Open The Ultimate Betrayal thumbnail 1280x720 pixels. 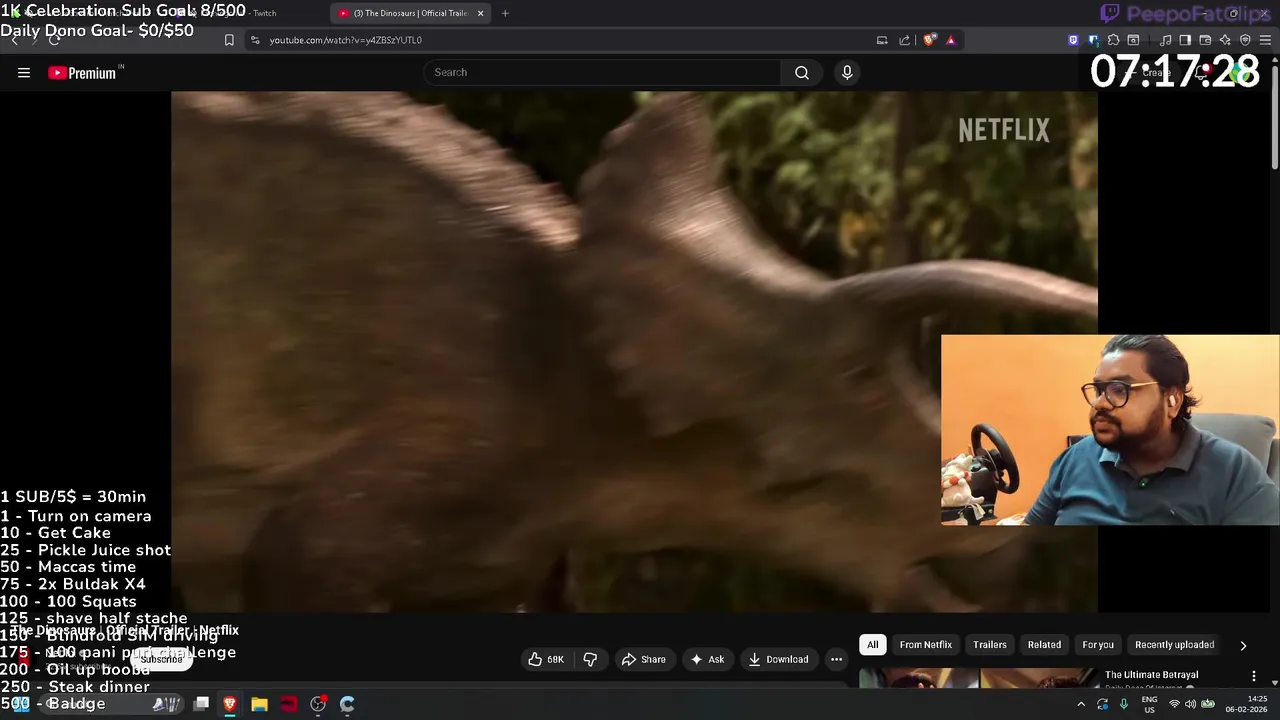coord(978,678)
